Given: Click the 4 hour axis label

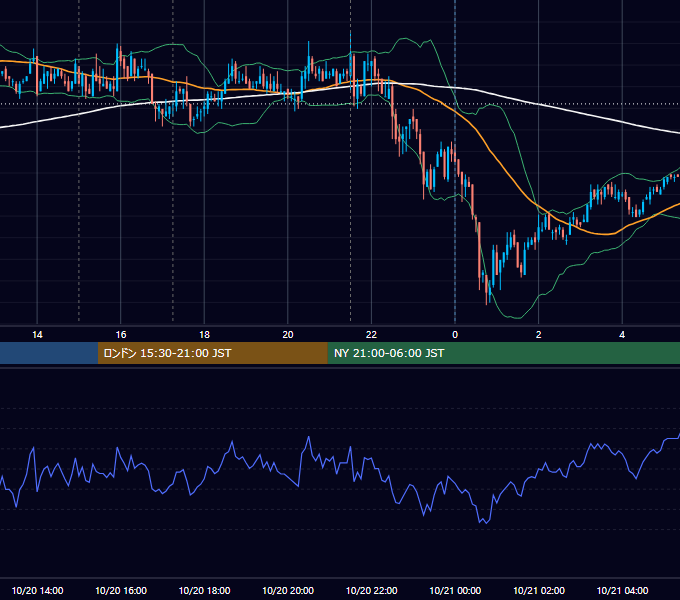Looking at the screenshot, I should click(622, 335).
